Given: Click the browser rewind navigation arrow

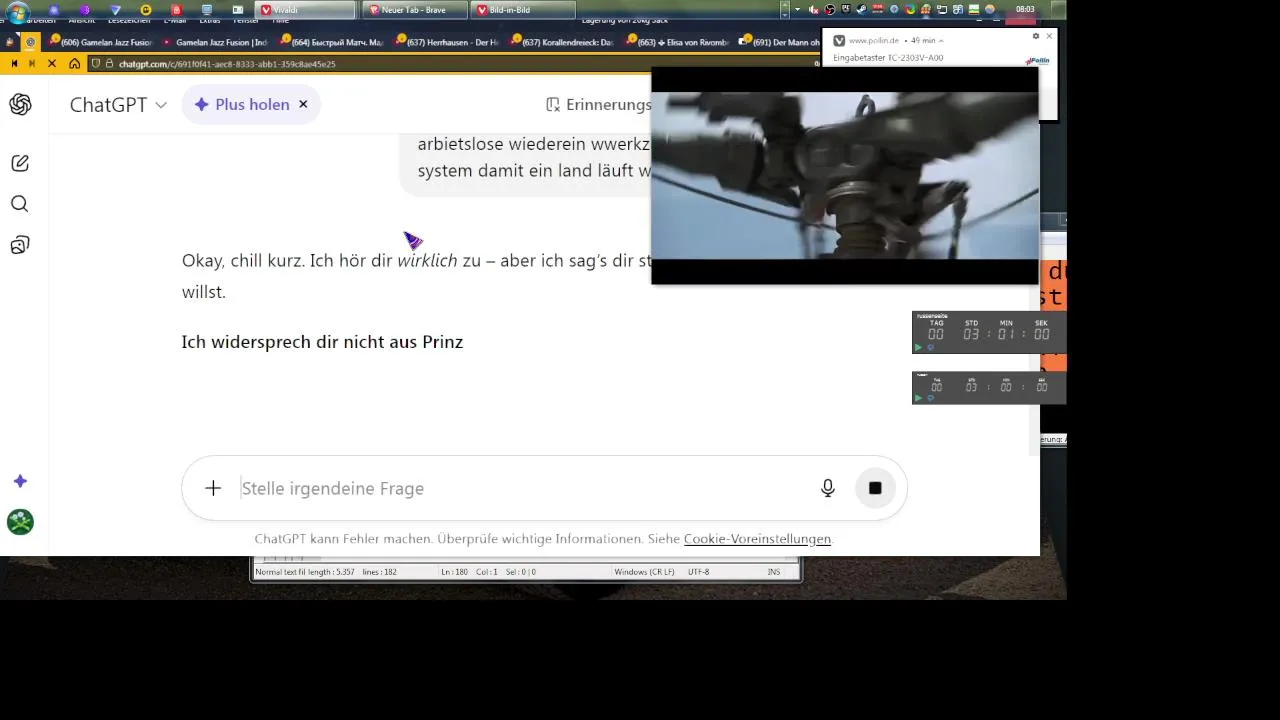Looking at the screenshot, I should pyautogui.click(x=14, y=63).
